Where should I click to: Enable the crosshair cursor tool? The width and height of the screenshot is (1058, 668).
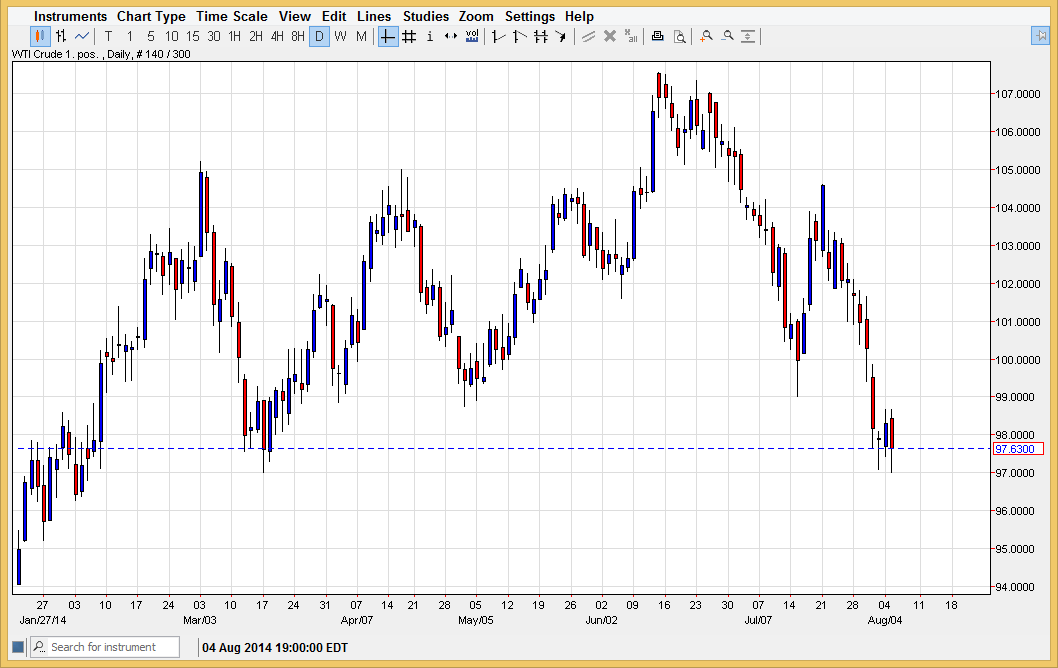[x=386, y=36]
